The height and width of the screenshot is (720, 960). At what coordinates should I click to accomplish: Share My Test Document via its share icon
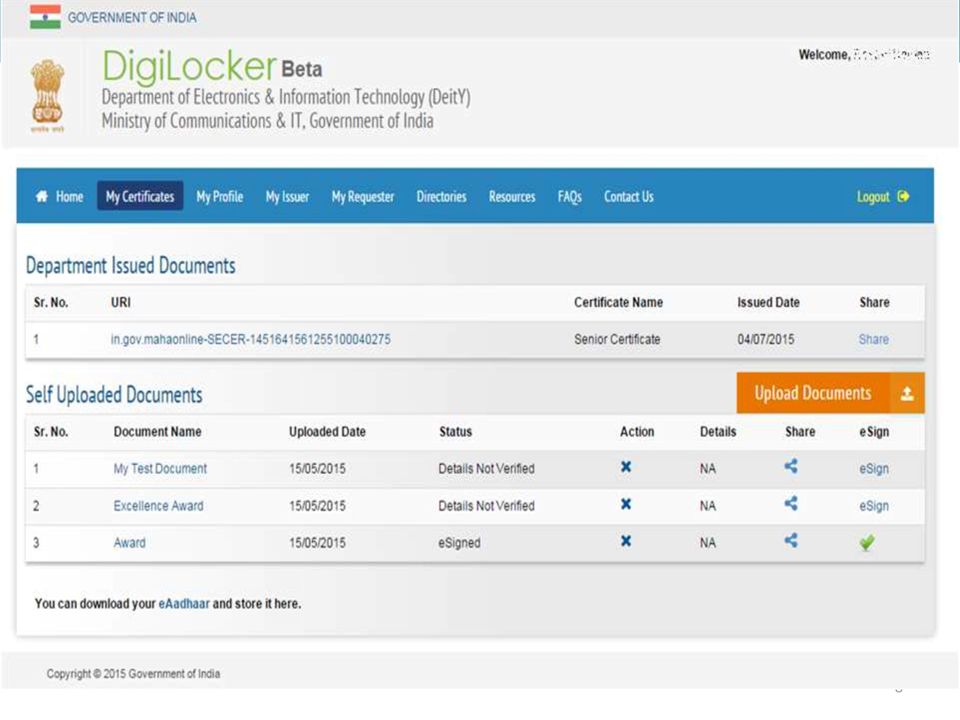point(791,467)
